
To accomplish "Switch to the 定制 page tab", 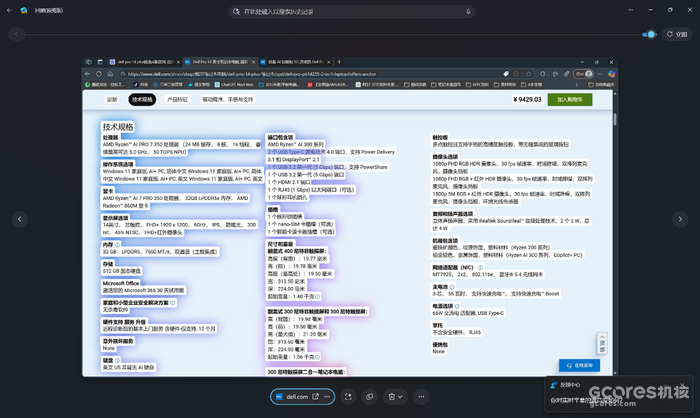I will tap(112, 100).
